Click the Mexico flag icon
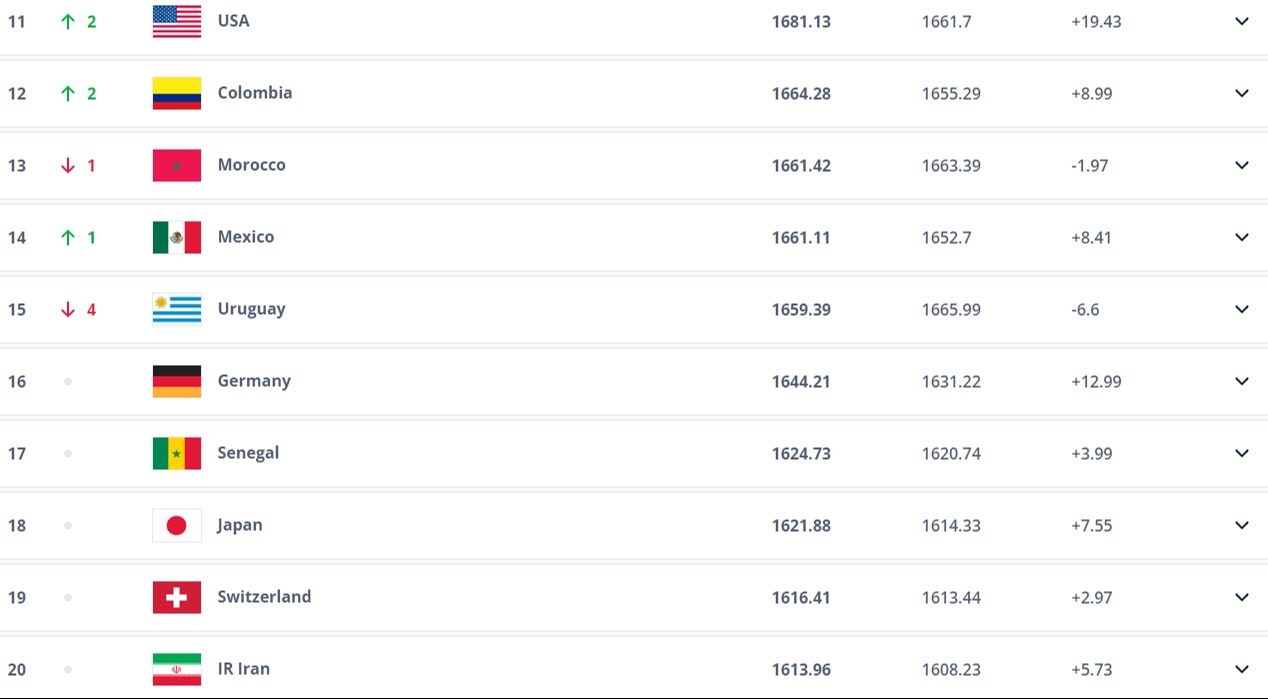Screen dimensions: 1268x699 tap(176, 237)
